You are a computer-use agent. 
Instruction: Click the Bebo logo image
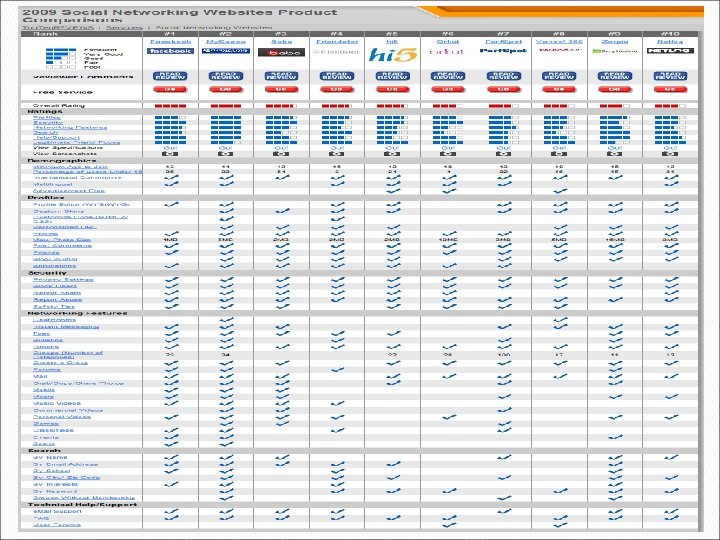281,52
